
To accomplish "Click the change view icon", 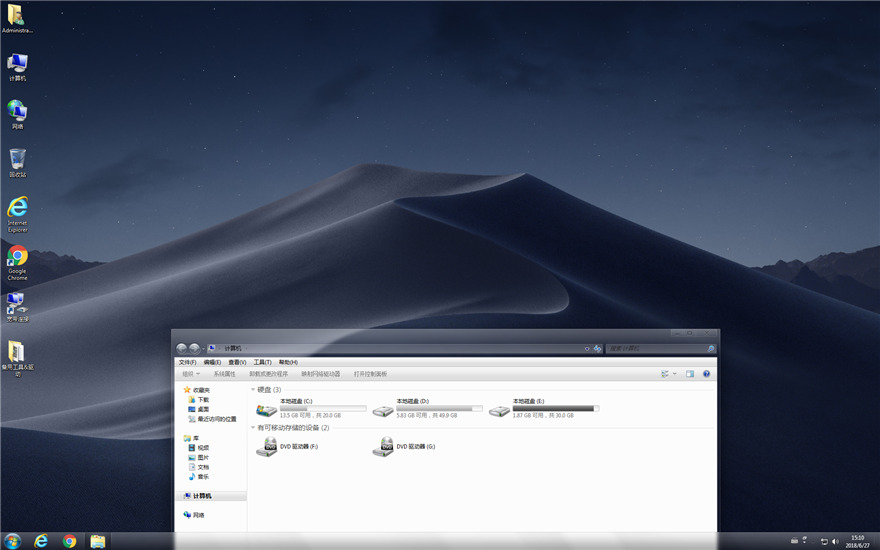I will 665,374.
